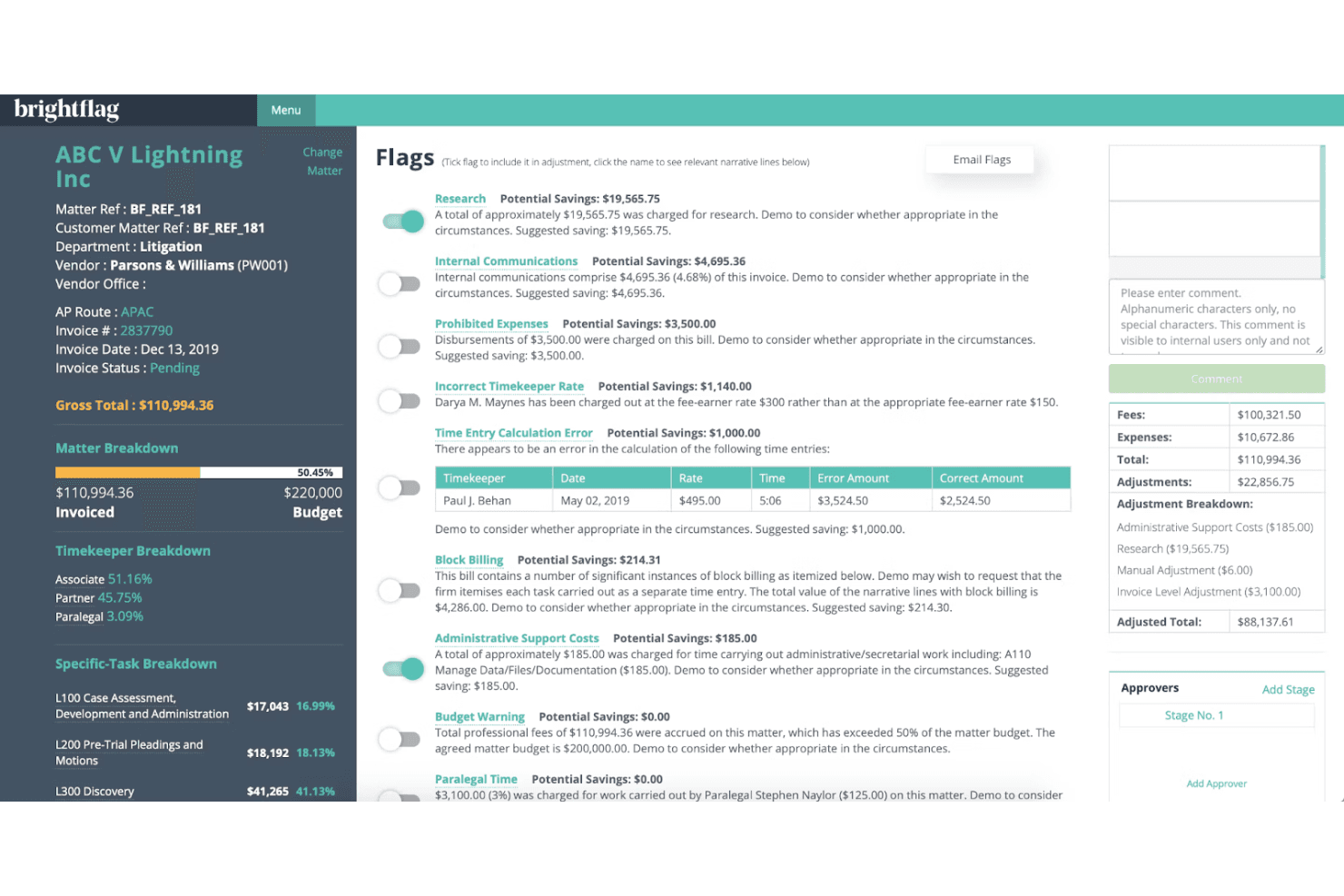Click Research ($19,565.75) adjustment line
The height and width of the screenshot is (896, 1344).
1172,549
